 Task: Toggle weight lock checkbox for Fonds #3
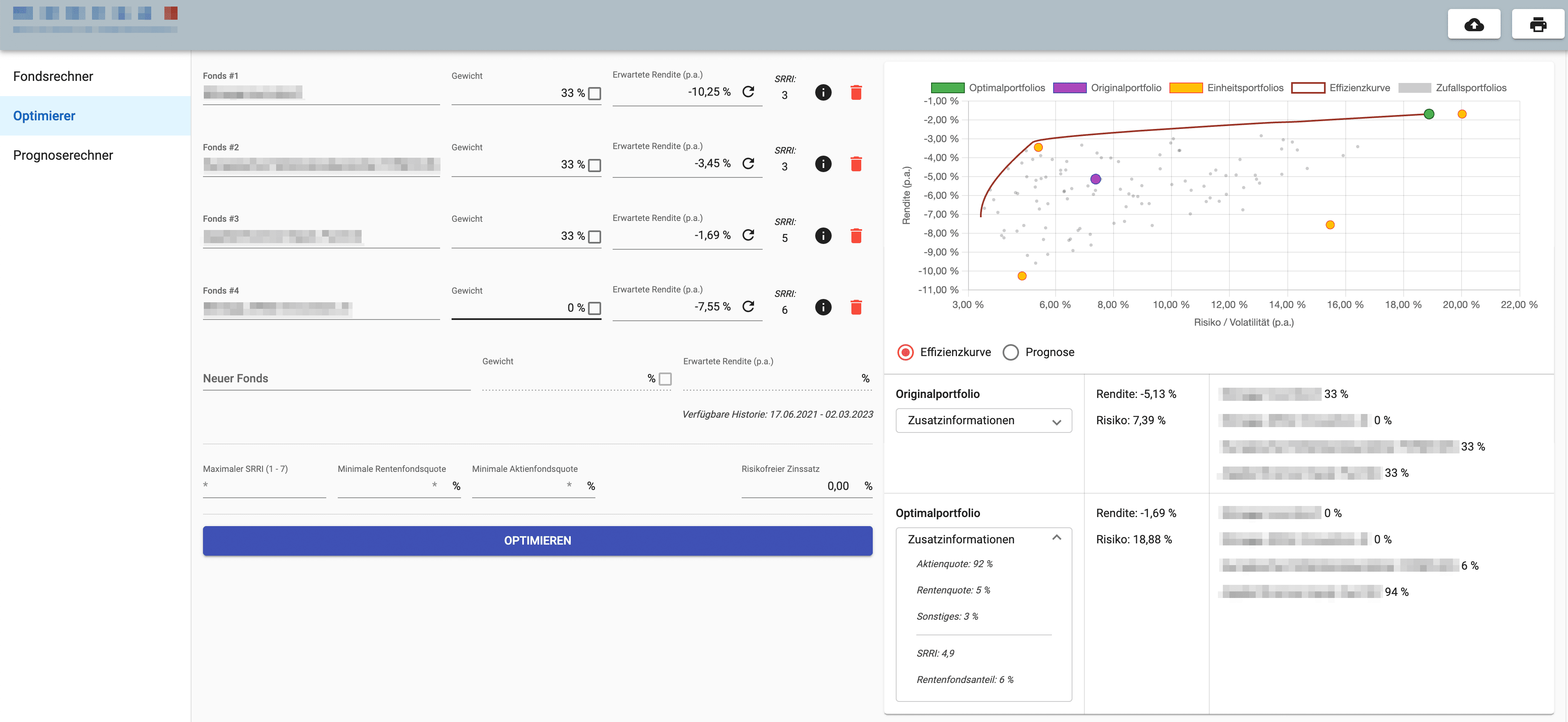pos(595,237)
